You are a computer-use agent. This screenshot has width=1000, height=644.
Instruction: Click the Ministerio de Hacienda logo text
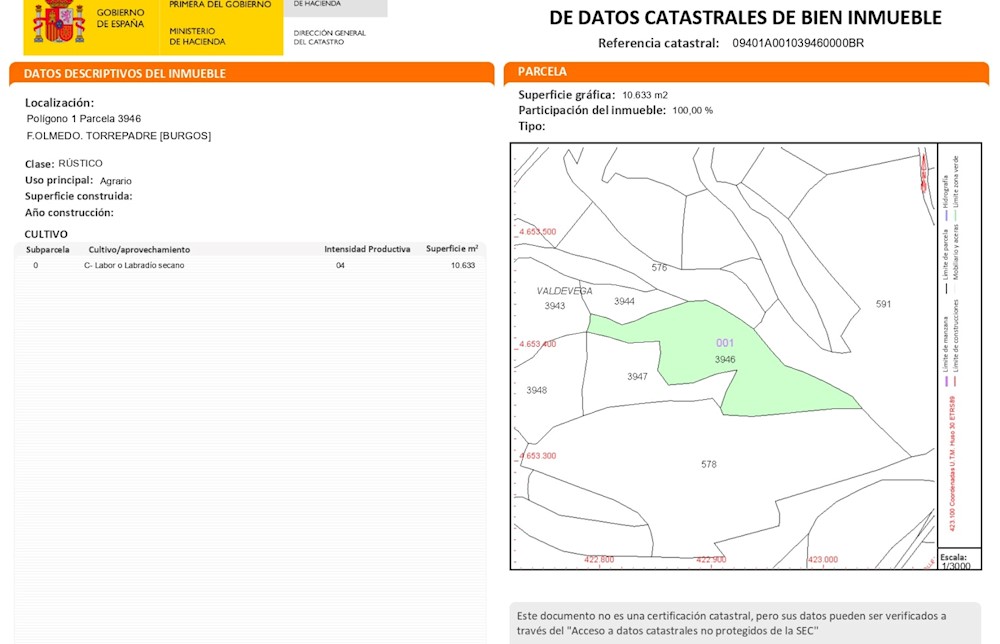coord(197,36)
